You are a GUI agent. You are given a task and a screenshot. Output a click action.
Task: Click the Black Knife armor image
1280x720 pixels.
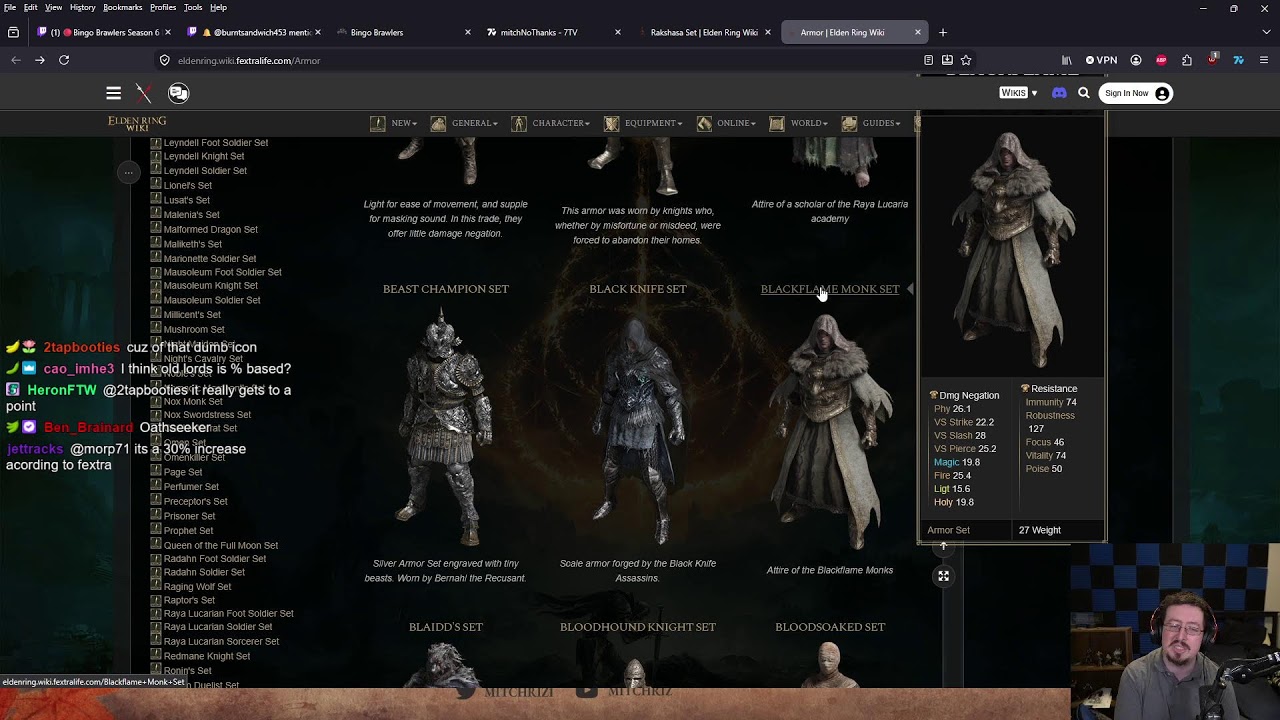coord(638,430)
